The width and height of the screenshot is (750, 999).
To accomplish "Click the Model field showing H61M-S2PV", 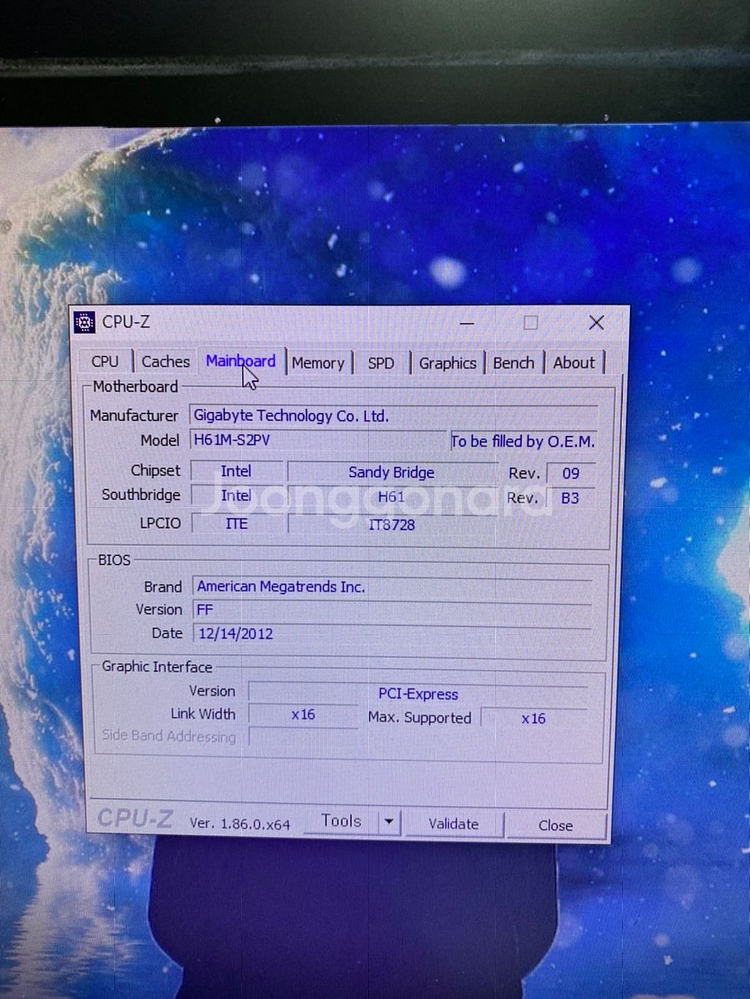I will click(x=316, y=440).
